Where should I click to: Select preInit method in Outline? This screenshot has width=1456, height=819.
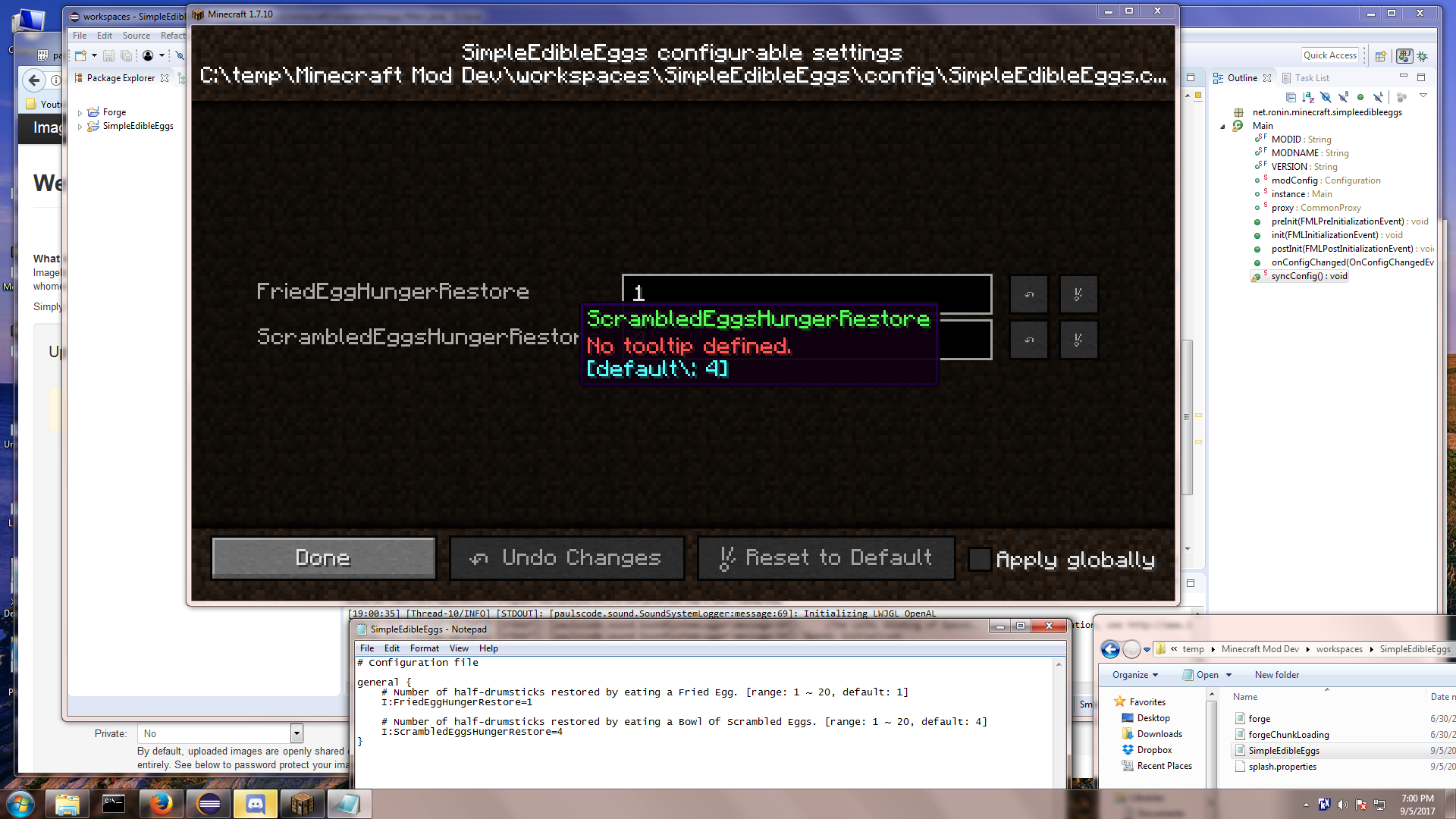point(1350,221)
